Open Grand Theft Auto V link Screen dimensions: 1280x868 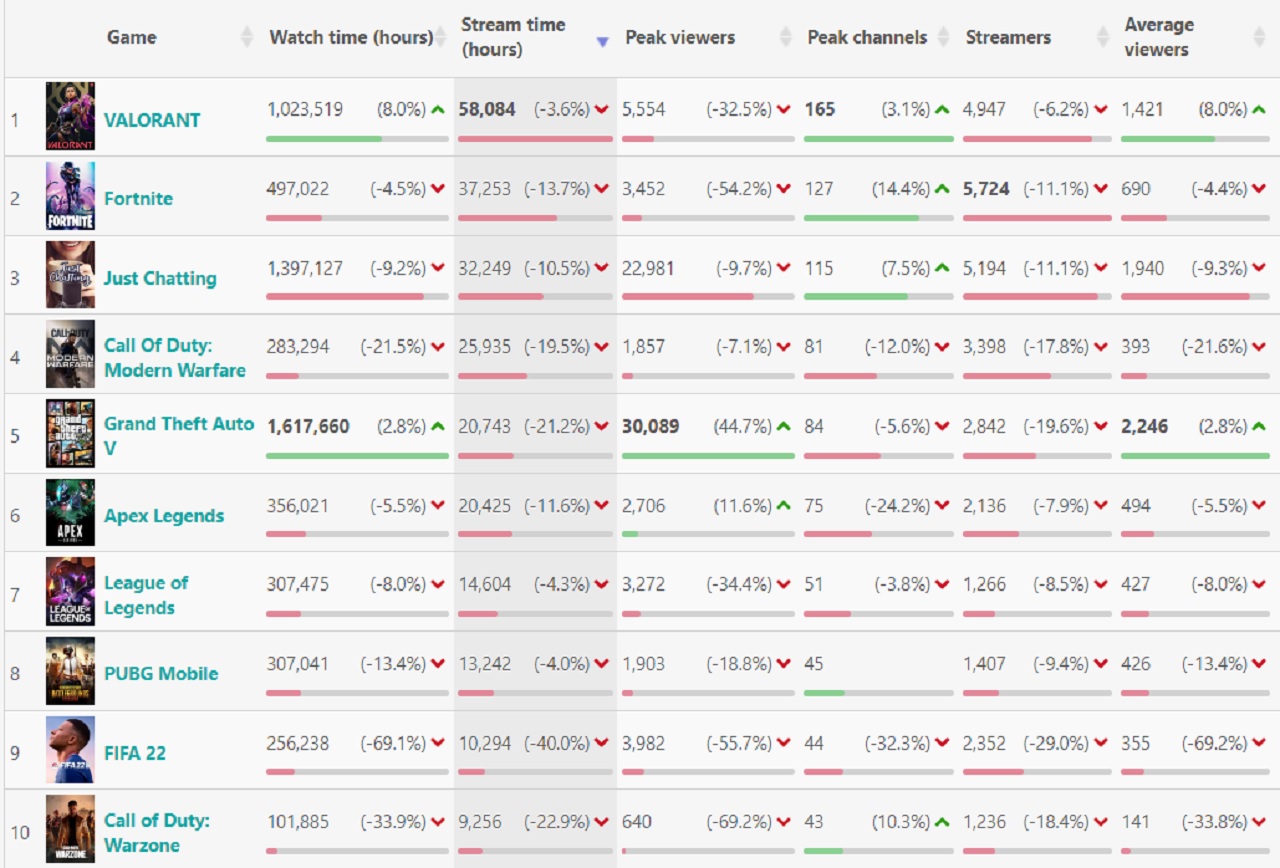[x=179, y=436]
